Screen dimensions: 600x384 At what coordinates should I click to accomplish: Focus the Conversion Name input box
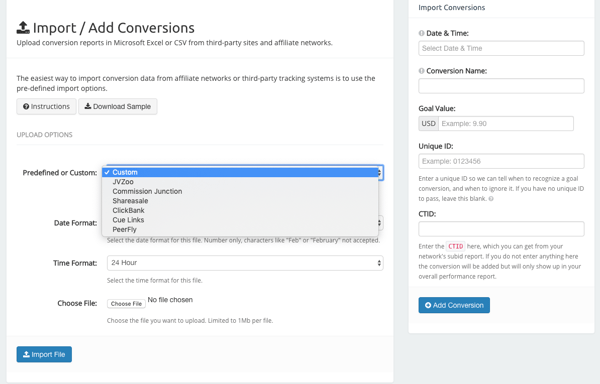(x=501, y=86)
